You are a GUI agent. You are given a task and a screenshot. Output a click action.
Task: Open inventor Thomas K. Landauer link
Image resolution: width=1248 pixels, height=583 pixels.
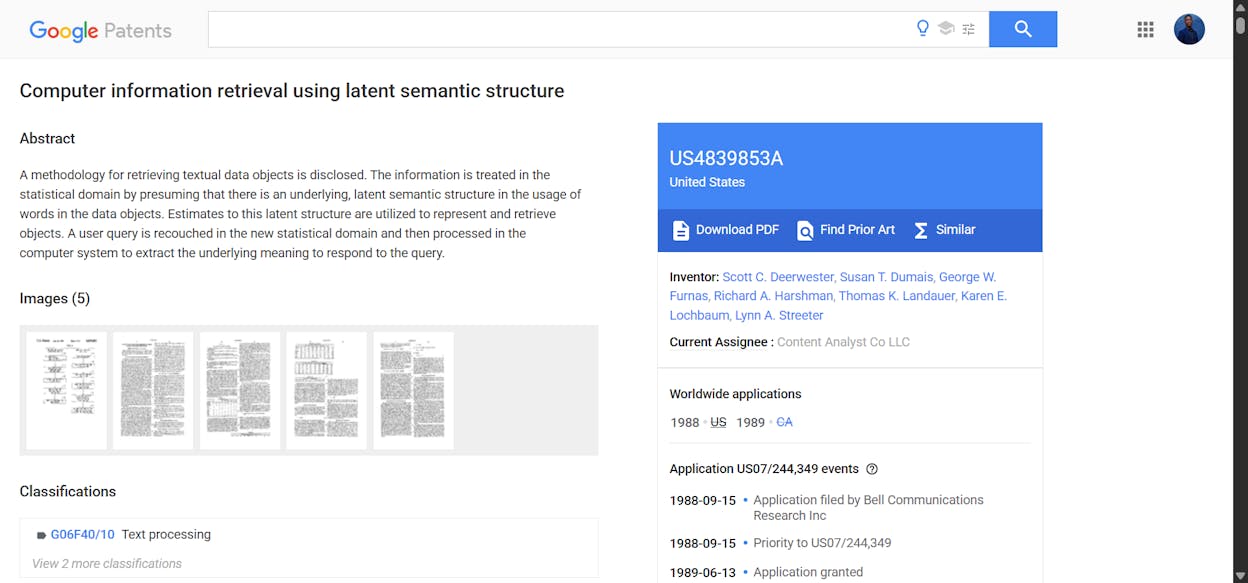pos(897,296)
